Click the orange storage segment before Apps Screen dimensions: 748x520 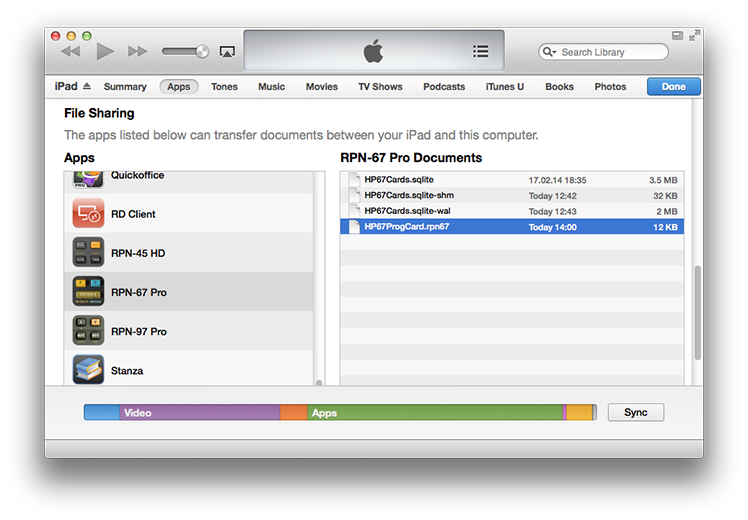[293, 412]
